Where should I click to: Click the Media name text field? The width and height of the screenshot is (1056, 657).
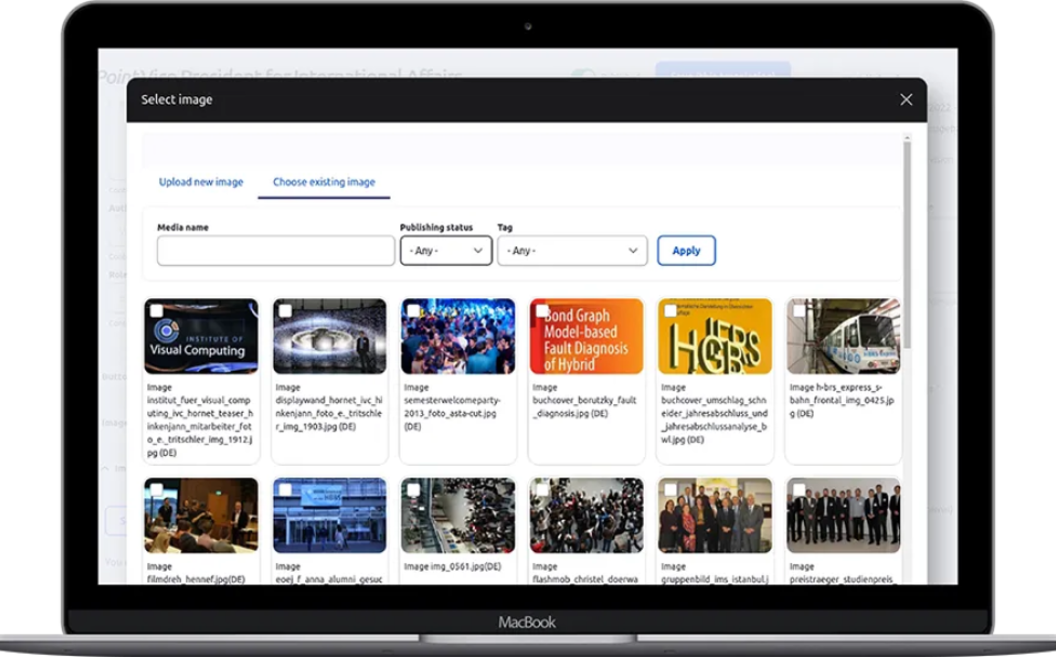[x=276, y=251]
